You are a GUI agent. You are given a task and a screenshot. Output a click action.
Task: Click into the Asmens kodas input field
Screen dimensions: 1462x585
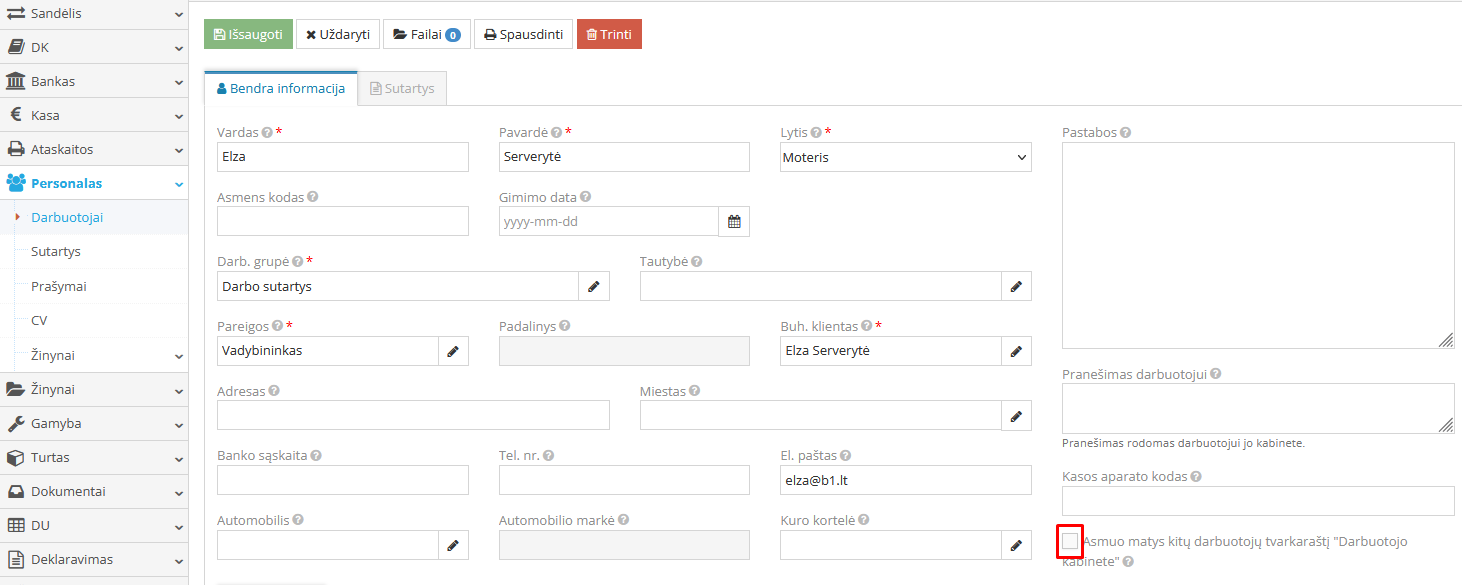(x=342, y=221)
